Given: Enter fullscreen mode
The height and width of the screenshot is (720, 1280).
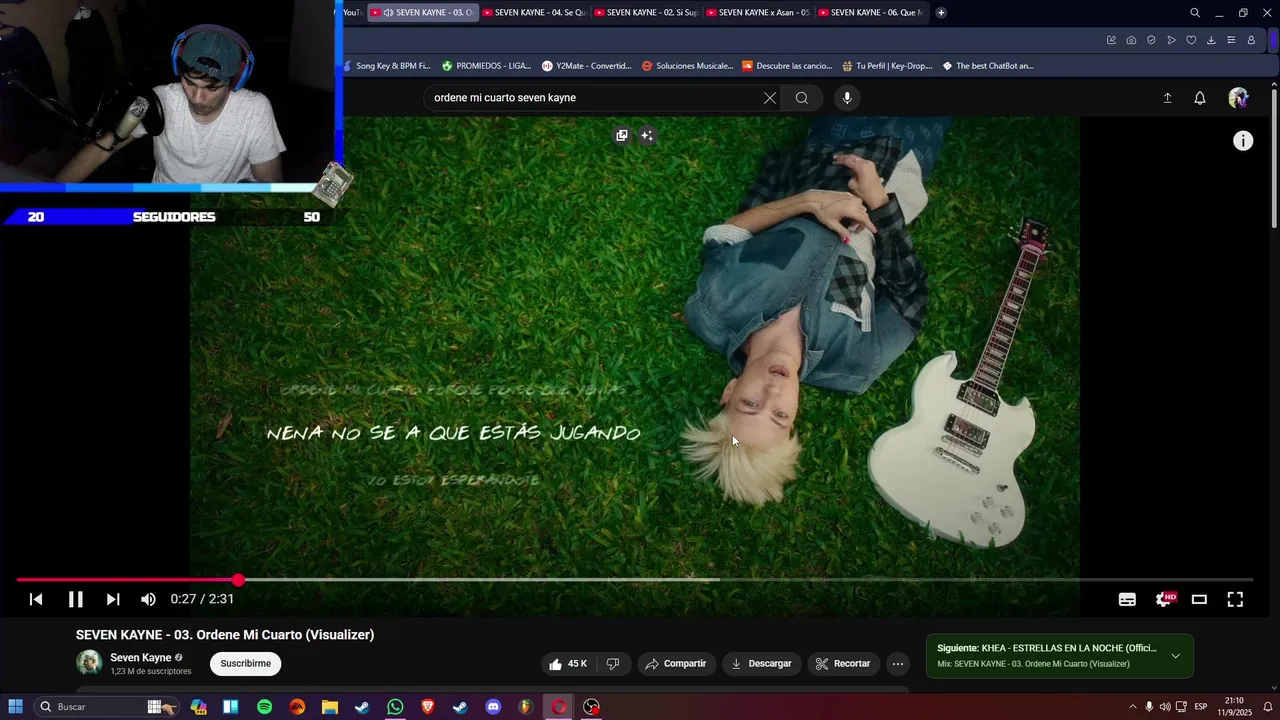Looking at the screenshot, I should coord(1235,599).
